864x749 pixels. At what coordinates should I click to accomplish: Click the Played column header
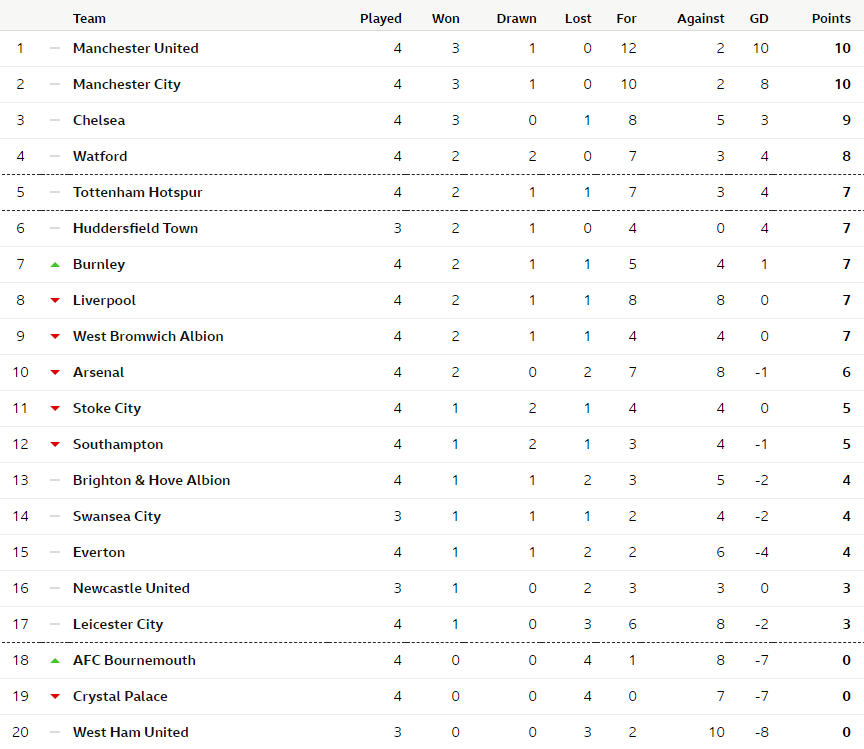380,18
